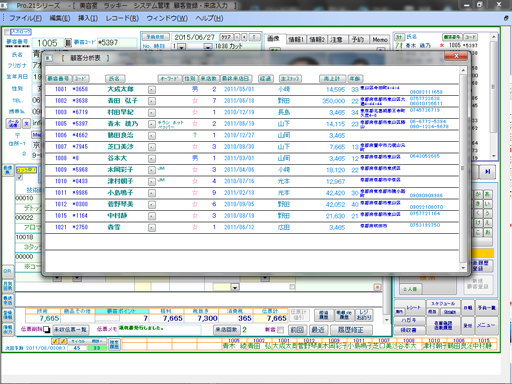Click small square icon in 青田 弘子 row
The height and width of the screenshot is (384, 512).
point(152,101)
